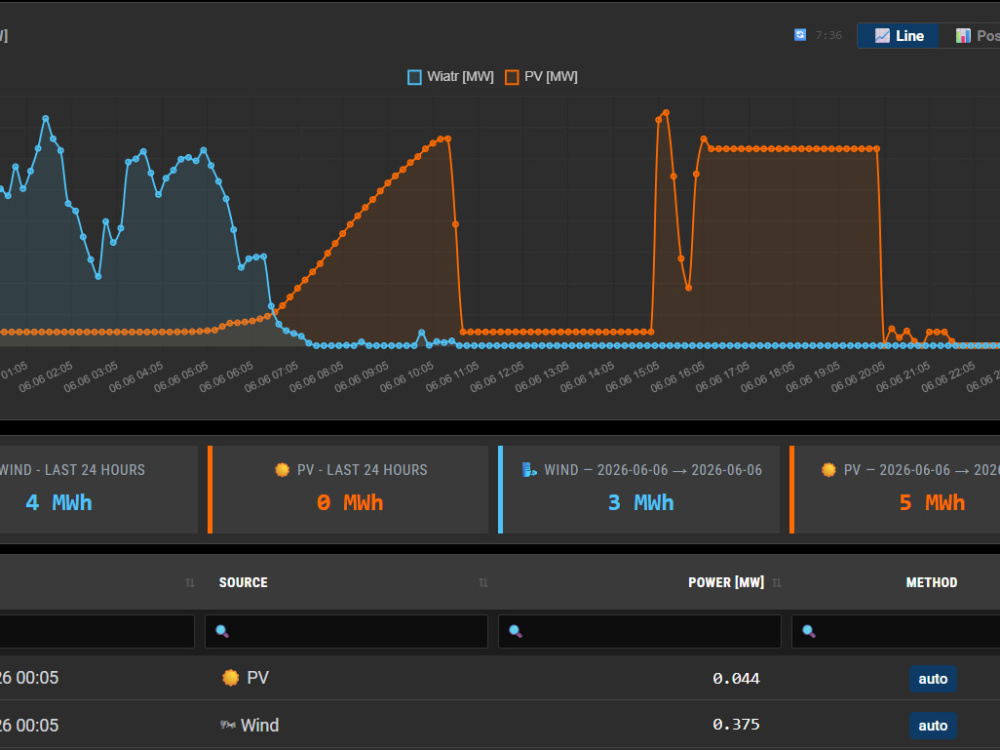Screen dimensions: 1000x750
Task: Click the Wind row turbine icon
Action: (228, 724)
